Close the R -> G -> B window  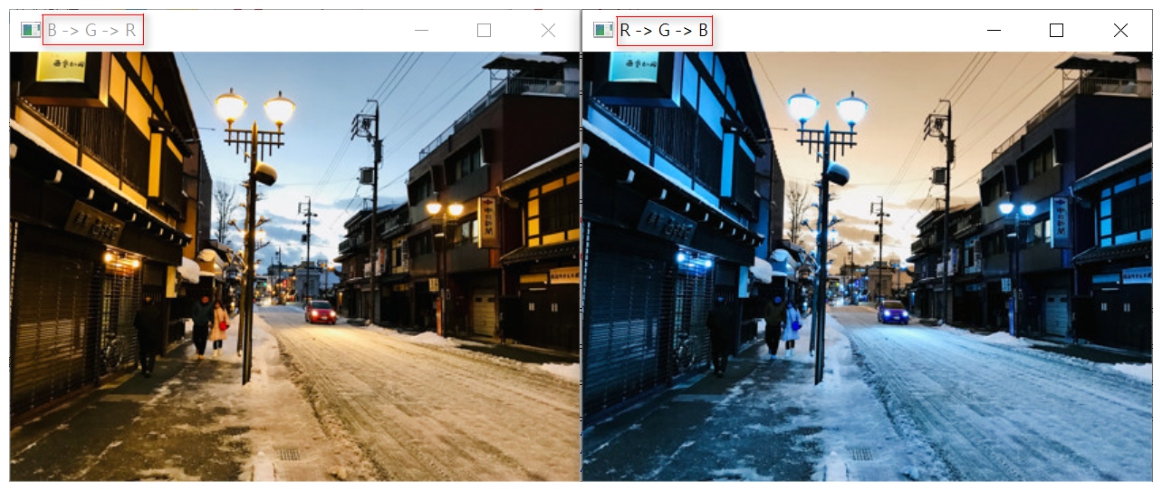tap(1120, 30)
